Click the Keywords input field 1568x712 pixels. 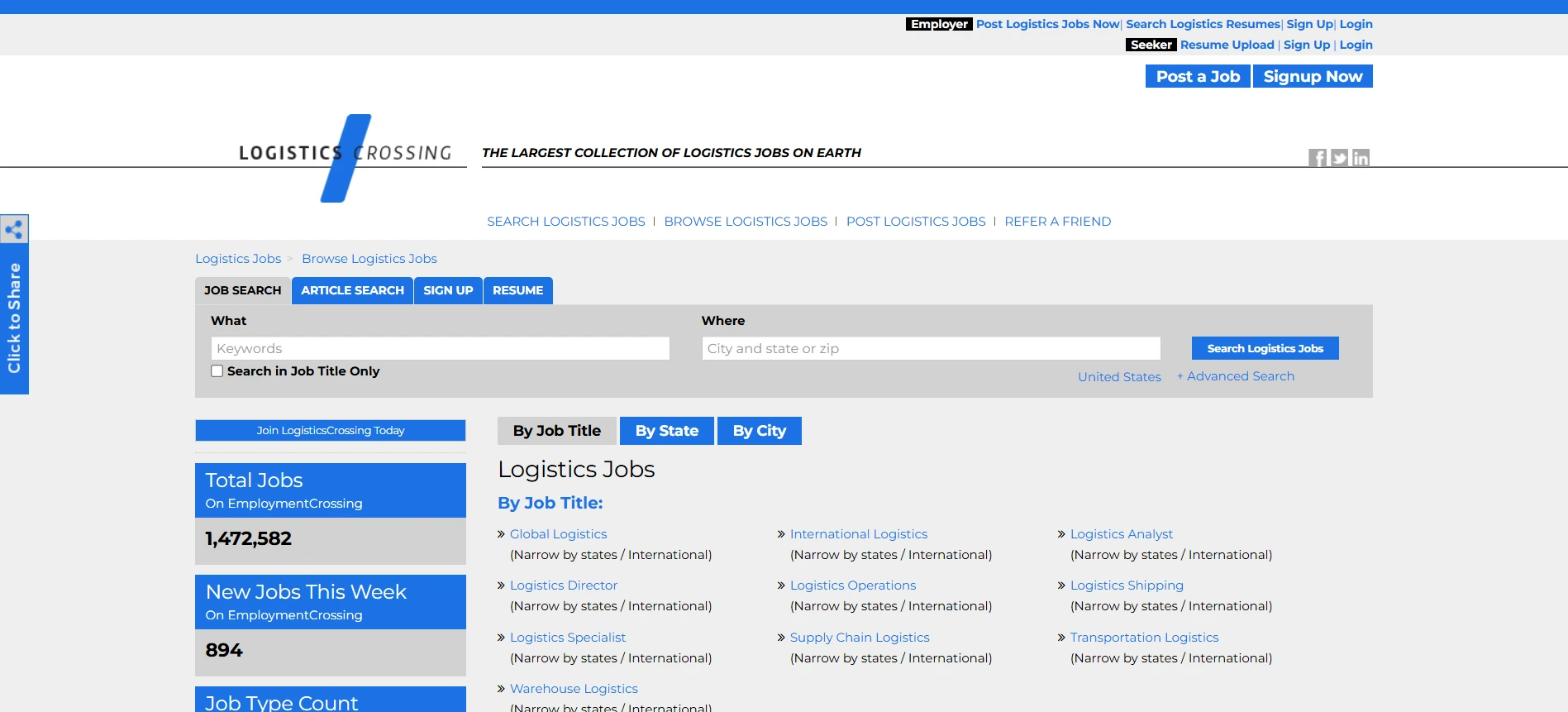click(441, 348)
